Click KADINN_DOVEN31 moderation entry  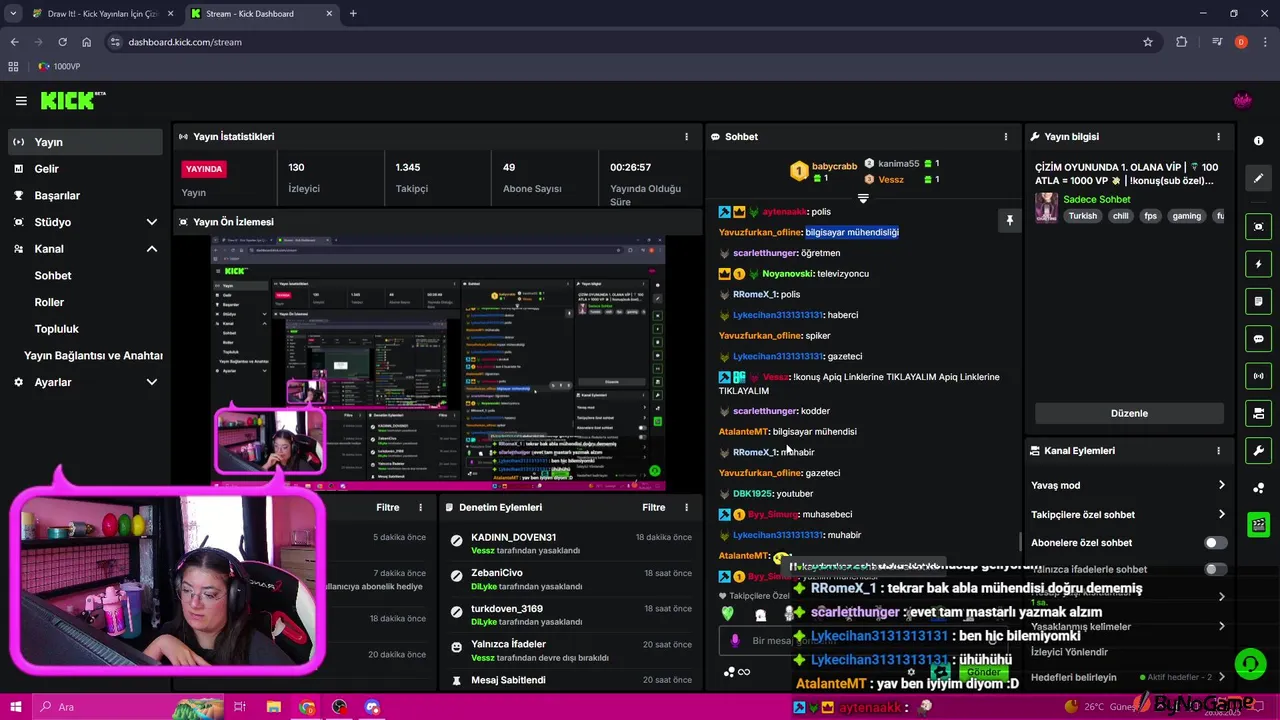(571, 543)
